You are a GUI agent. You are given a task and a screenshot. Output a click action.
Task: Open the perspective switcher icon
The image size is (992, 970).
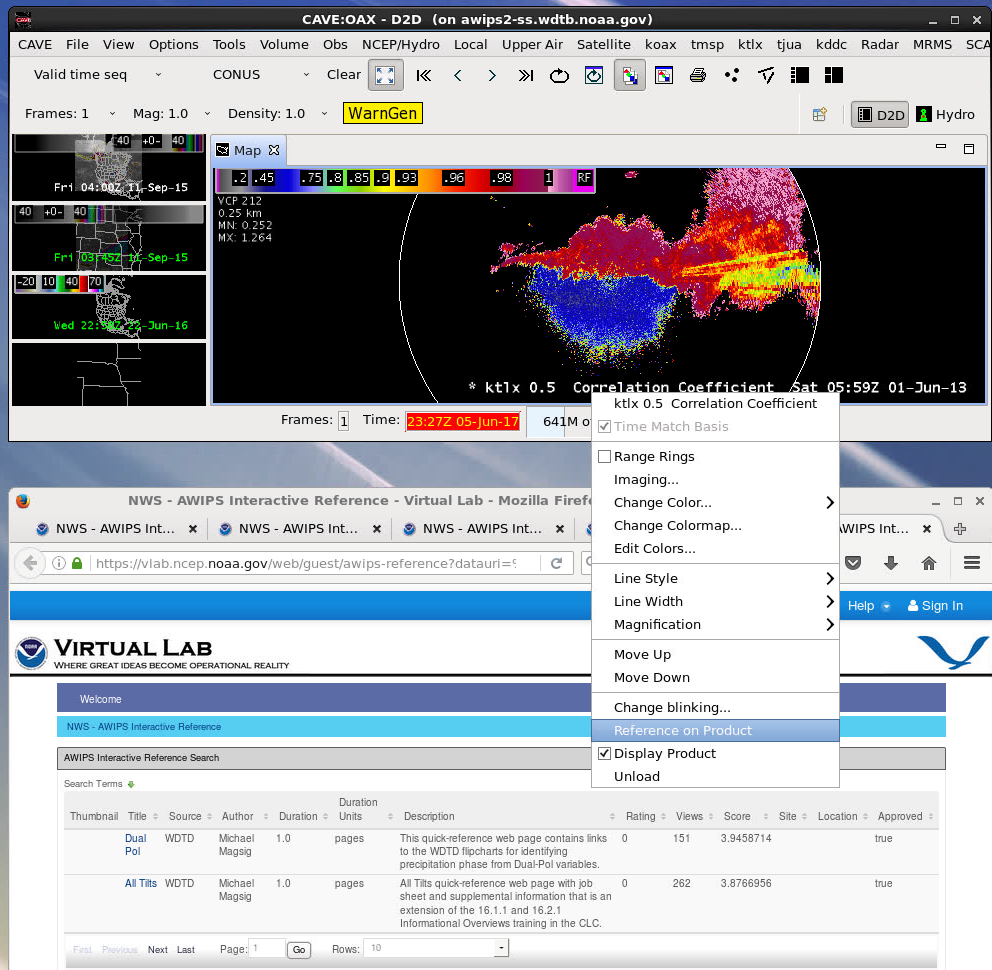(x=819, y=115)
